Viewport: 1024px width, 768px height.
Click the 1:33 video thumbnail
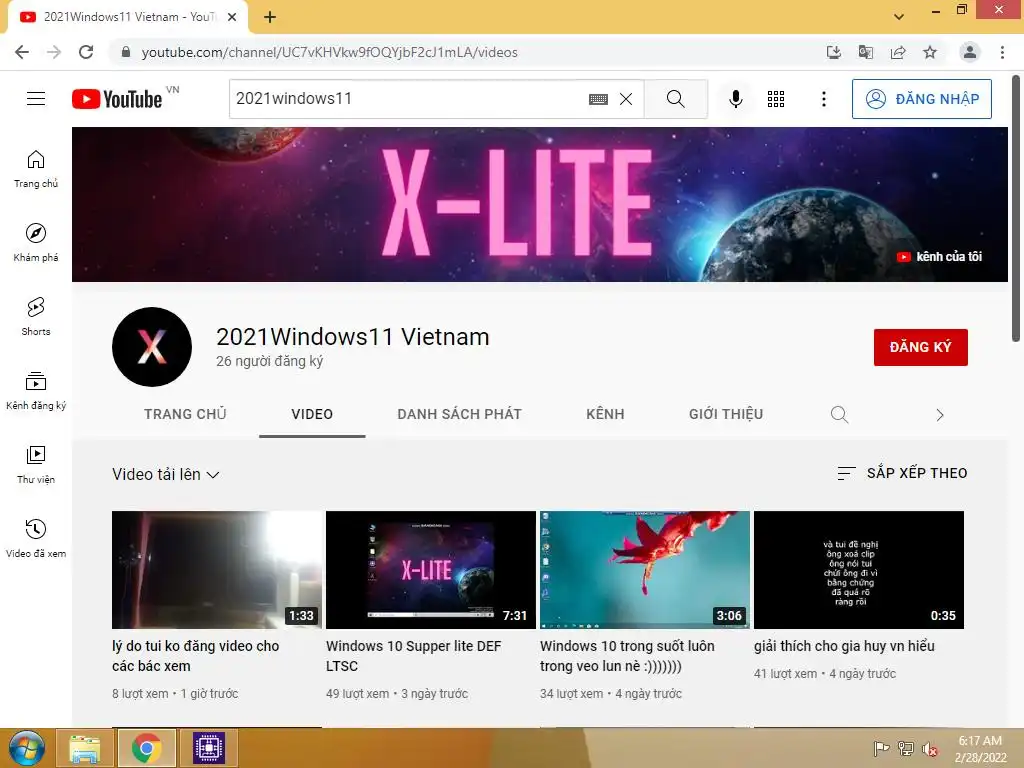217,570
